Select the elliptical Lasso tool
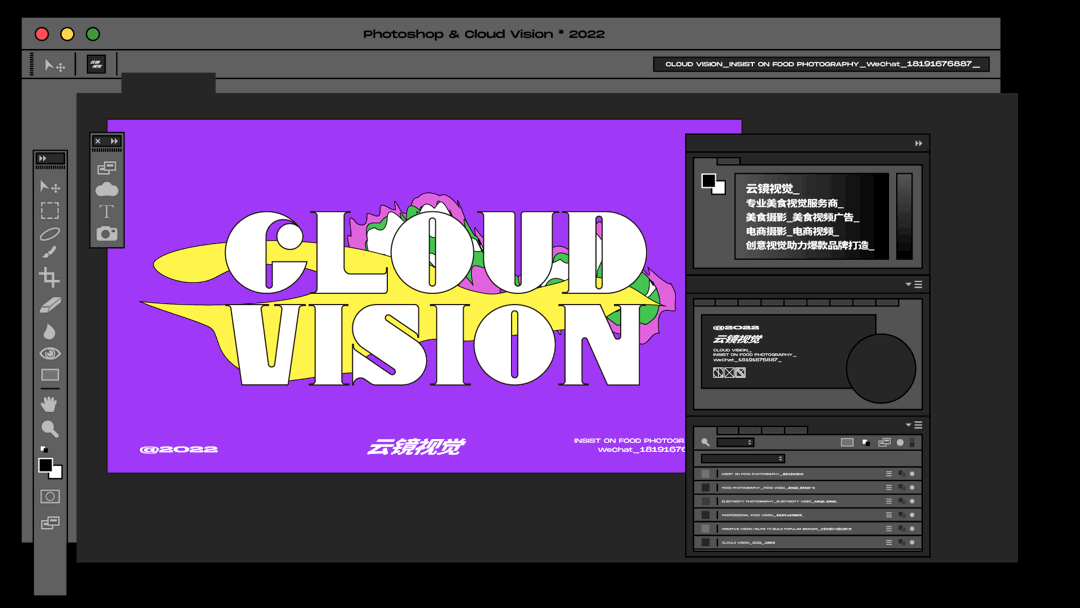The width and height of the screenshot is (1080, 608). pos(50,233)
